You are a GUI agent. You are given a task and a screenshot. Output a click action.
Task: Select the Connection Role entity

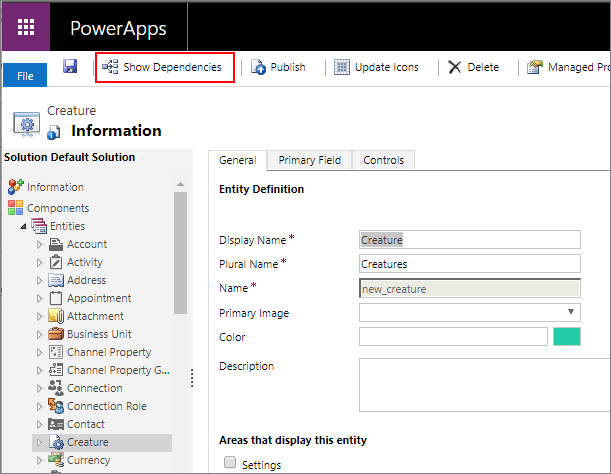click(x=106, y=406)
